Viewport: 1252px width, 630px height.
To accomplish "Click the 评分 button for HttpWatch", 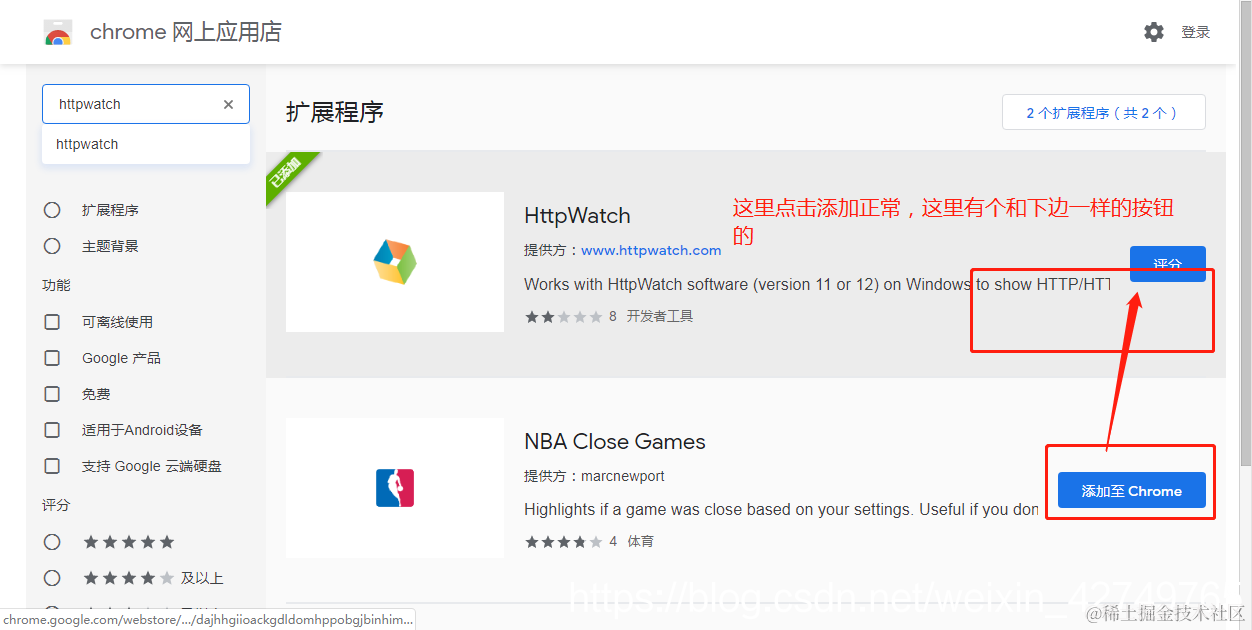I will (1168, 264).
